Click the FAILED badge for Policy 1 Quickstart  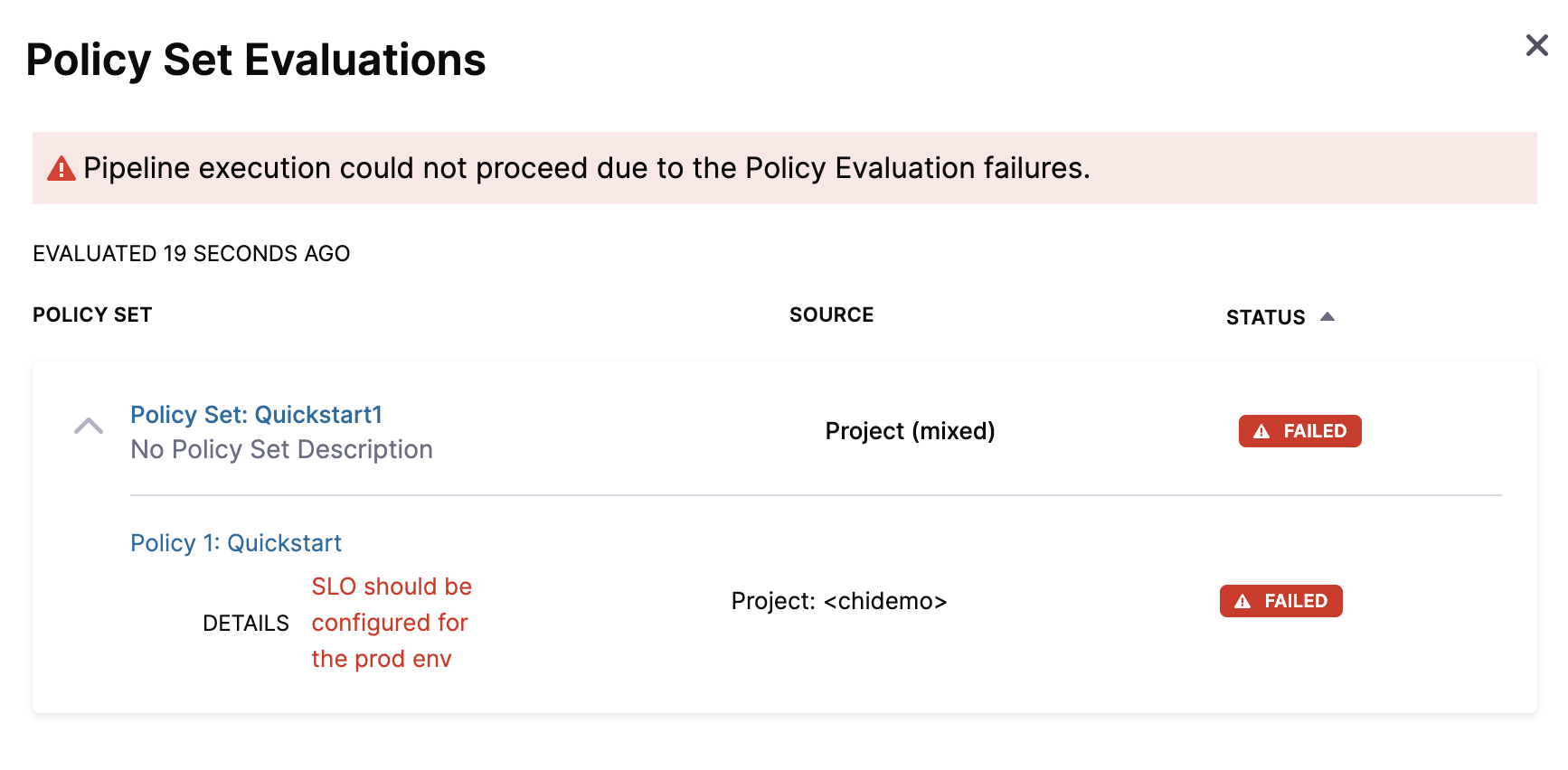pyautogui.click(x=1280, y=601)
